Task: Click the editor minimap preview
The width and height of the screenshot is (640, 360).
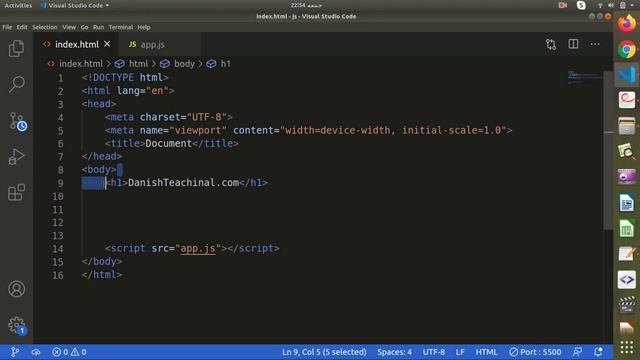Action: [x=584, y=77]
